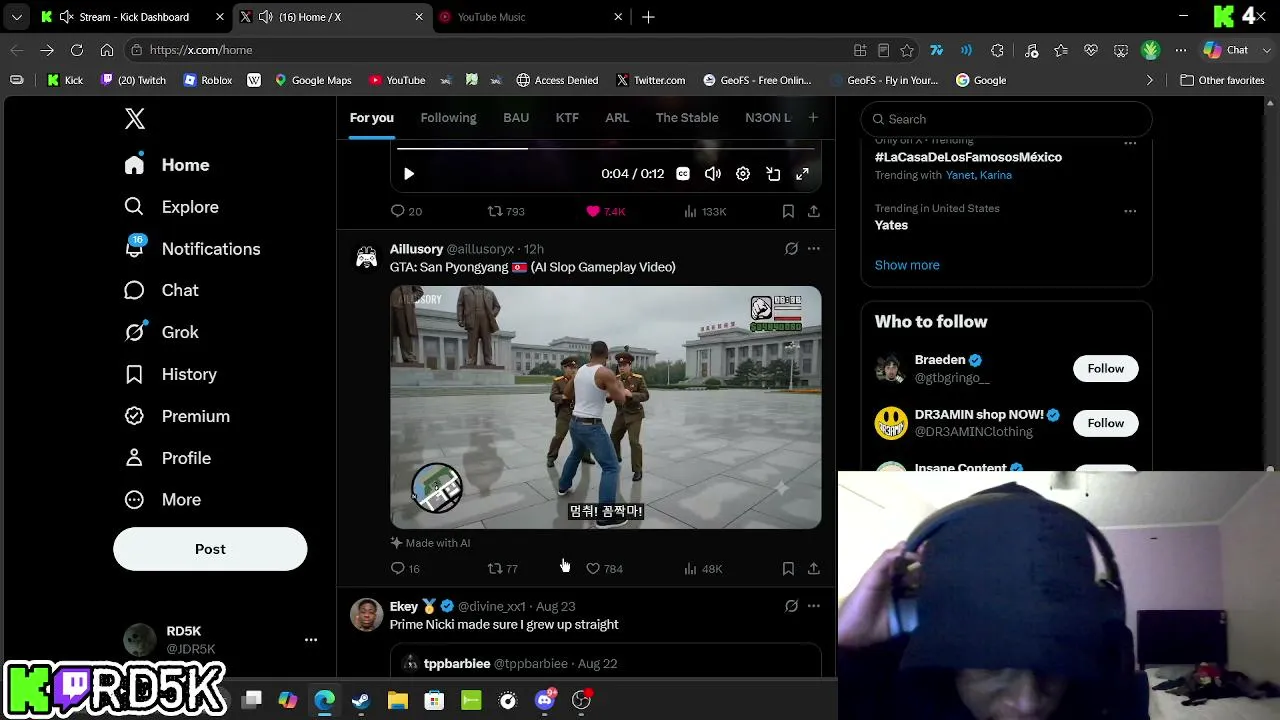Viewport: 1280px width, 720px height.
Task: Expand the video to fullscreen
Action: [802, 174]
